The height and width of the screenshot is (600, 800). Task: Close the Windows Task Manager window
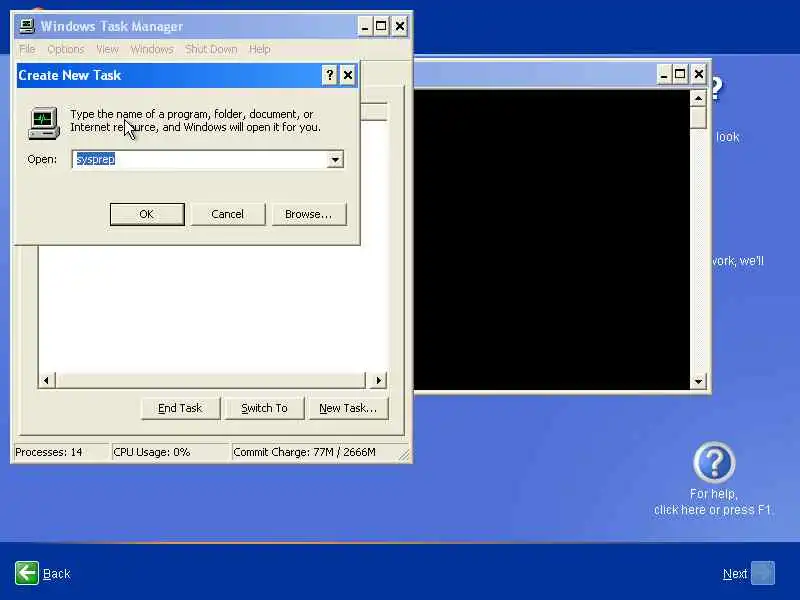pyautogui.click(x=400, y=27)
